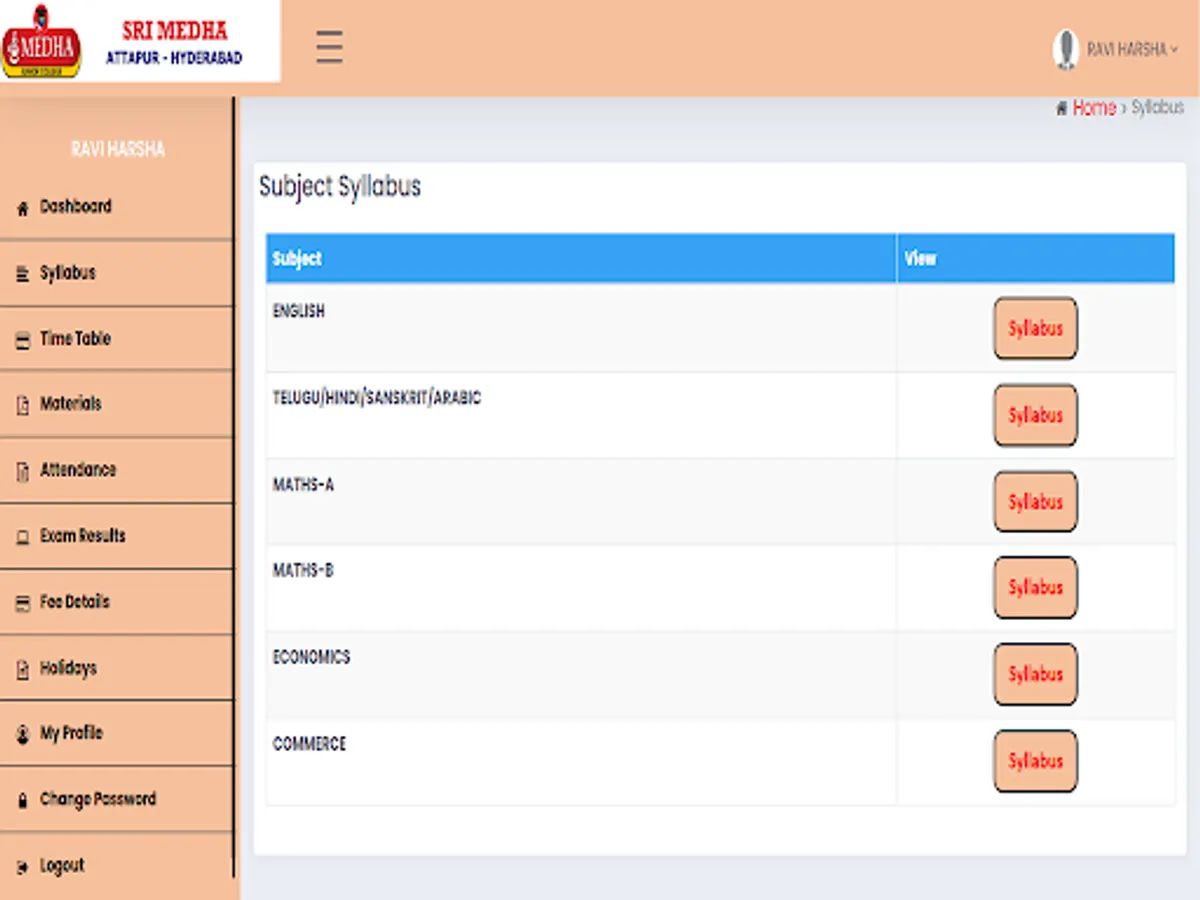1200x900 pixels.
Task: Click RAVI HARSHA name in sidebar
Action: pyautogui.click(x=118, y=150)
